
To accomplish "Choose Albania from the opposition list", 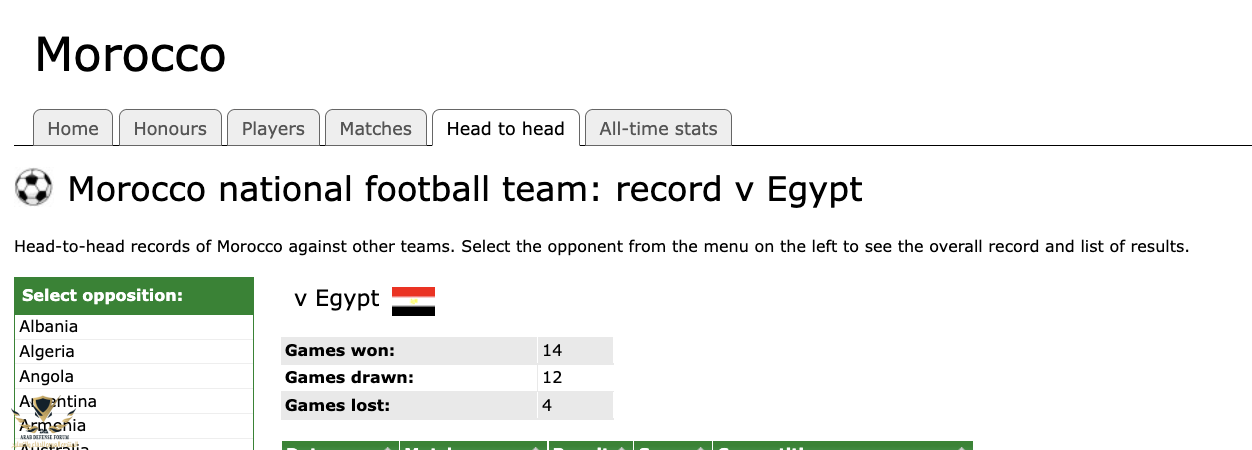I will click(134, 326).
